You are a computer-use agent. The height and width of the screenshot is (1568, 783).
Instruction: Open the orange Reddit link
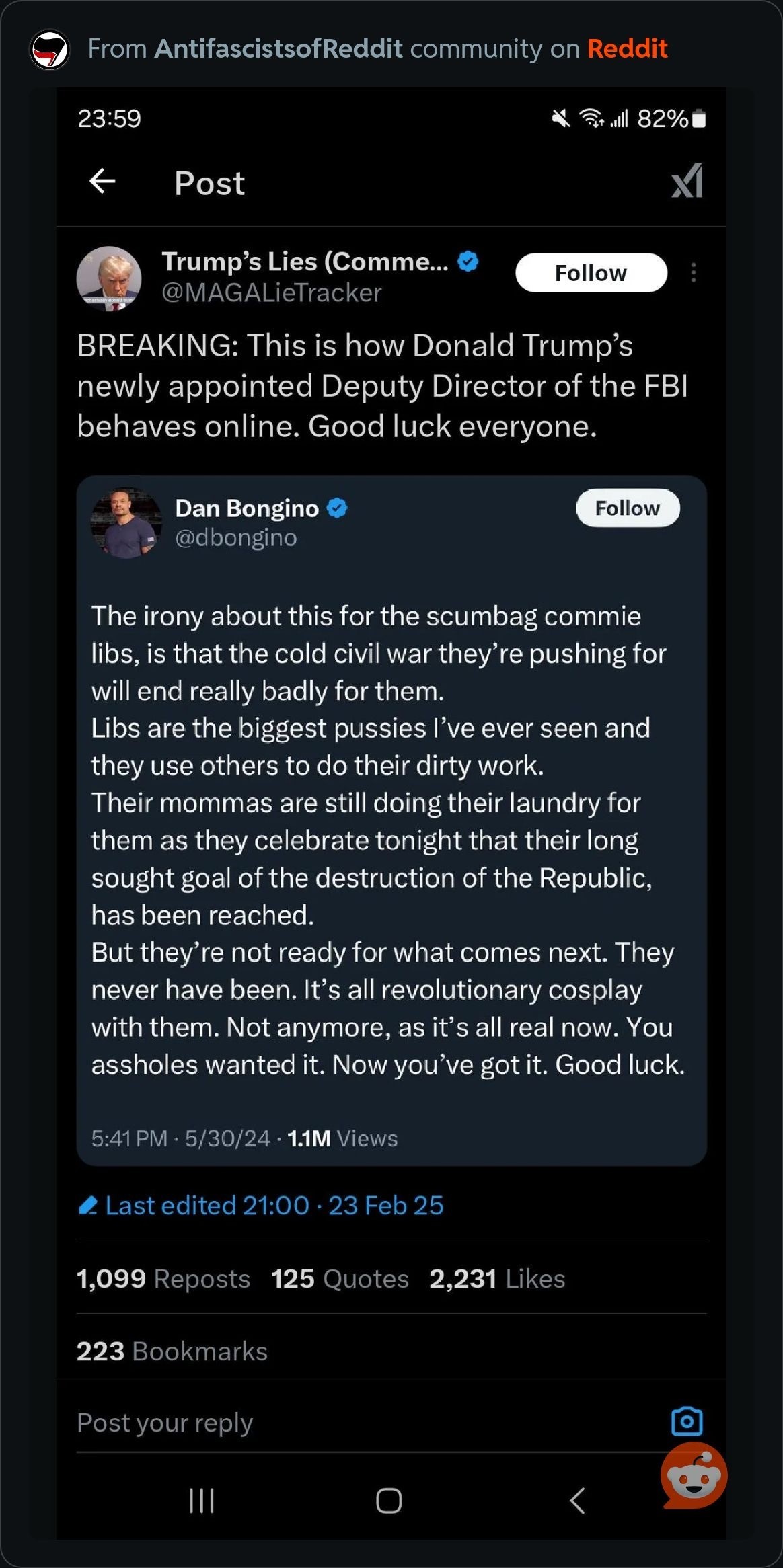(627, 48)
